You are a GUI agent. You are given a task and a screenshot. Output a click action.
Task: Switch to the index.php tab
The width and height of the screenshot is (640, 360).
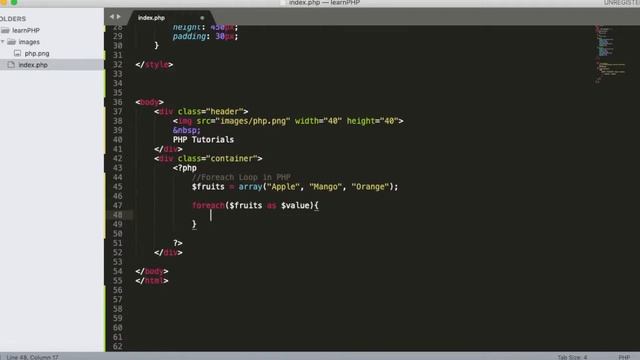[x=151, y=18]
